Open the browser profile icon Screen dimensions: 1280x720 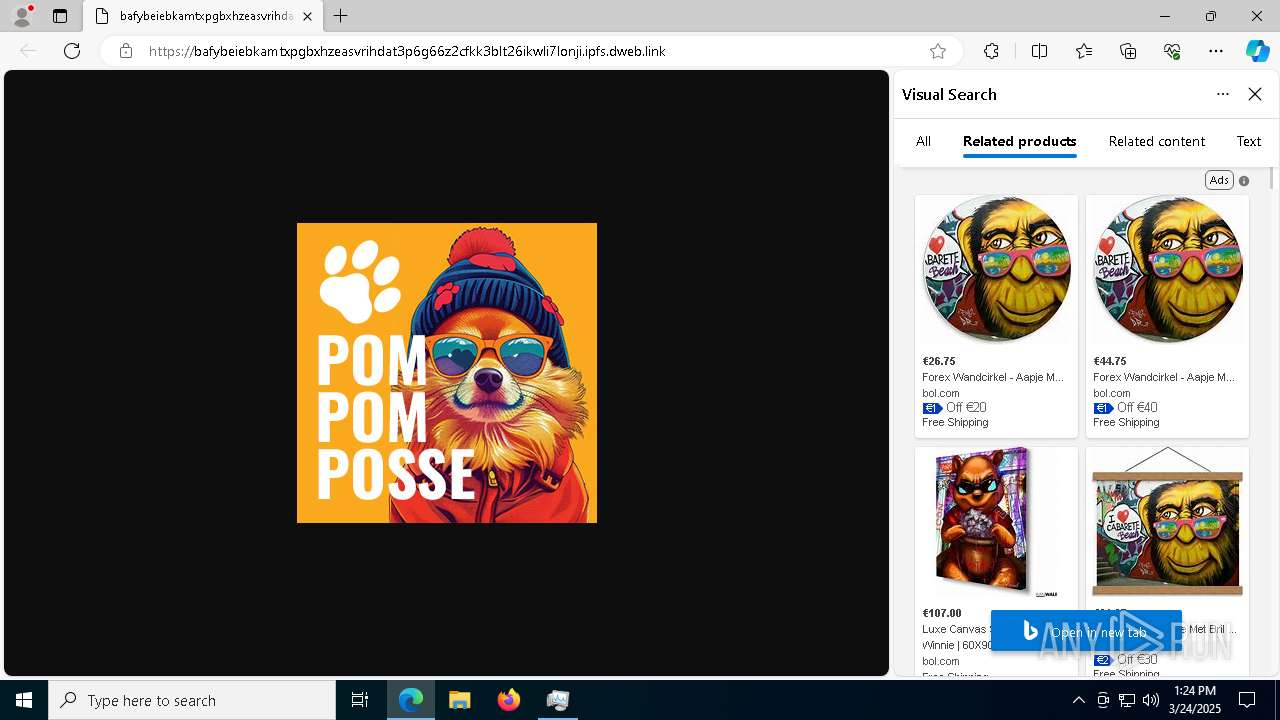[x=22, y=16]
